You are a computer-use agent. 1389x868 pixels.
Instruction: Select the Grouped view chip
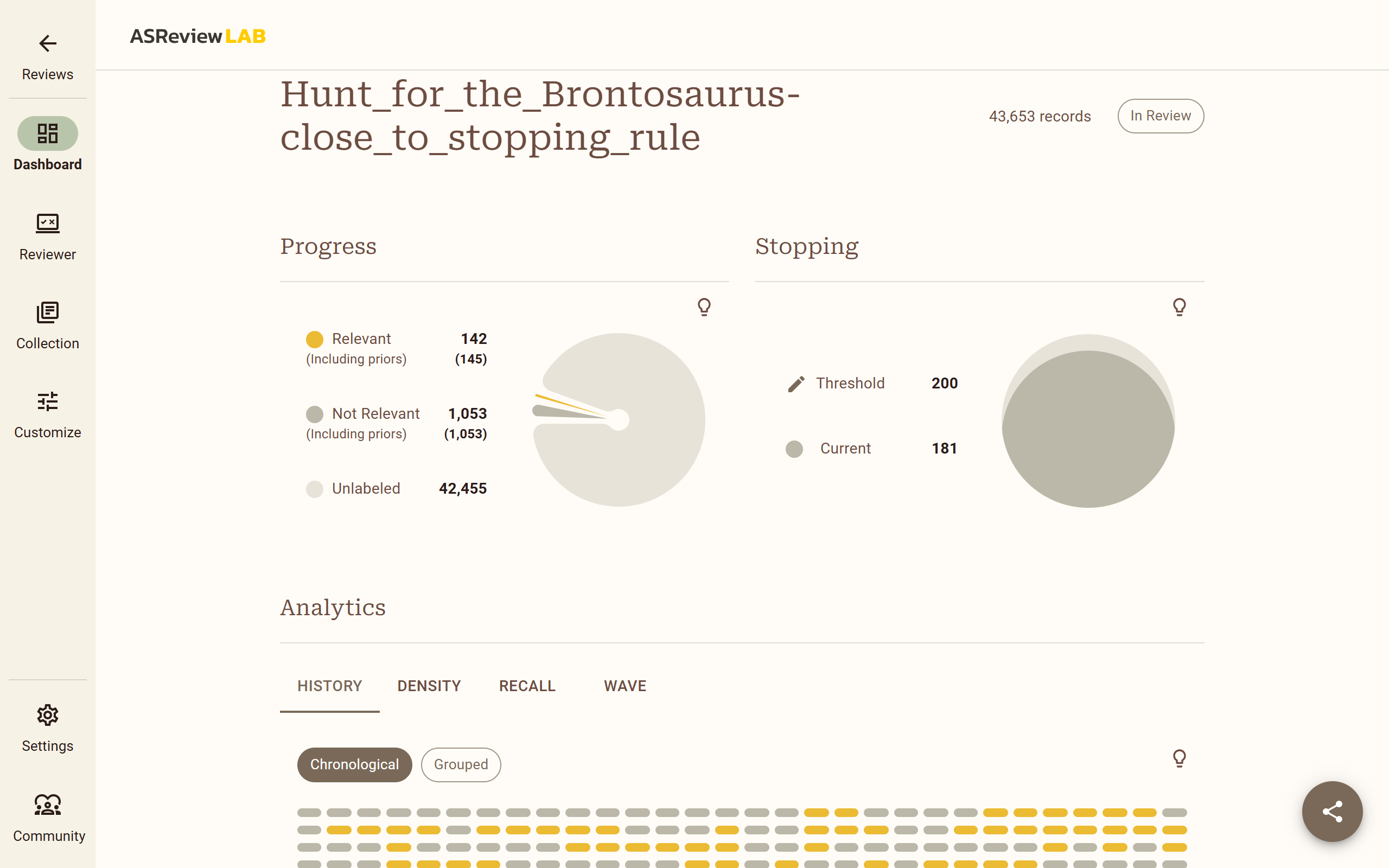[461, 765]
